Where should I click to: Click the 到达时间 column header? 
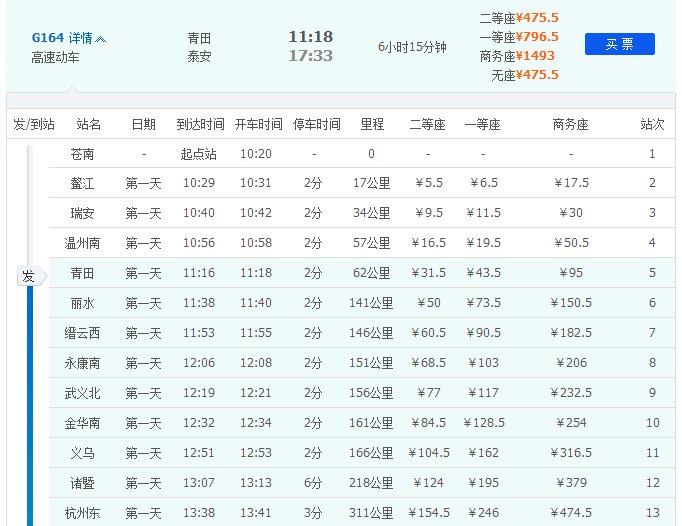click(200, 124)
